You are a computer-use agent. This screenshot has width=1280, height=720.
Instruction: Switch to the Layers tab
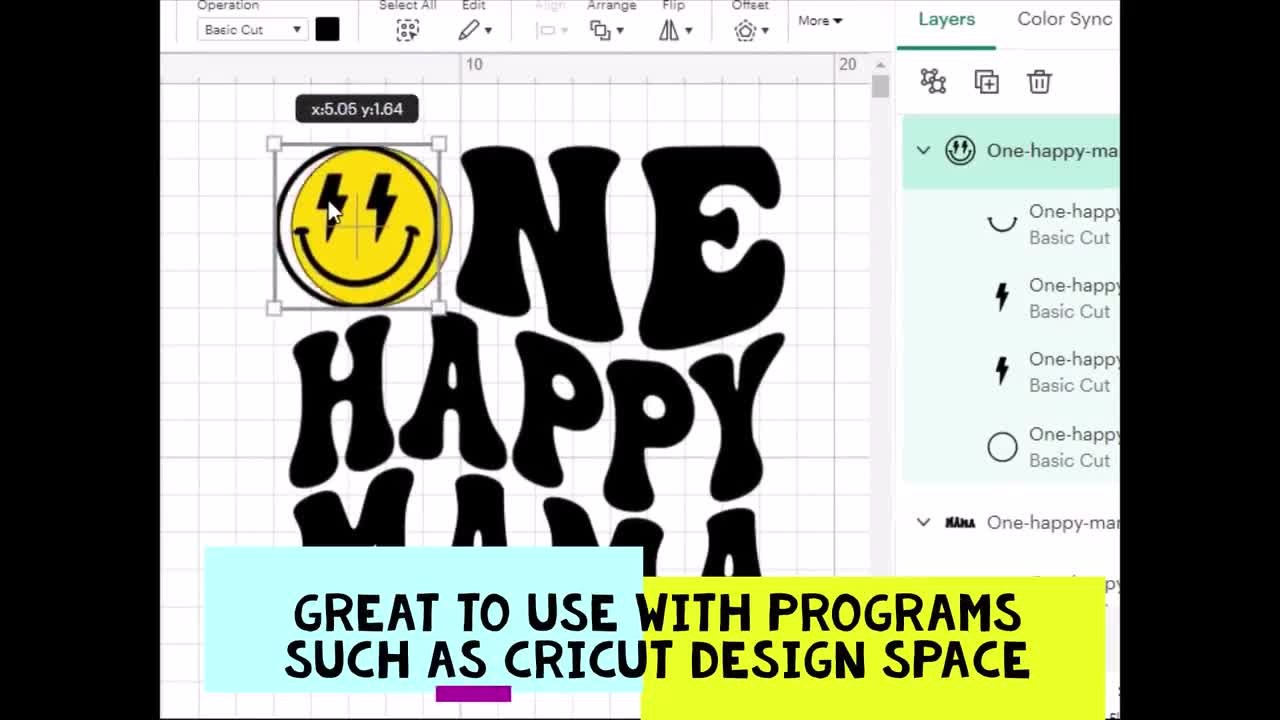(946, 19)
